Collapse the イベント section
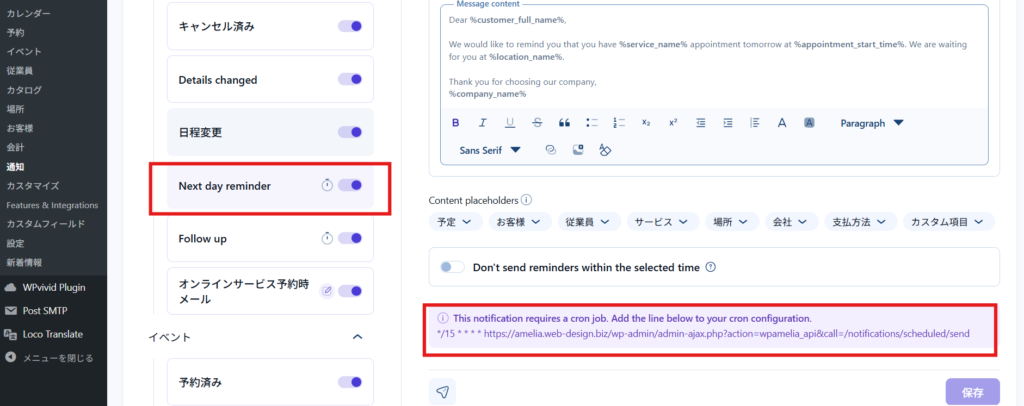 (358, 337)
